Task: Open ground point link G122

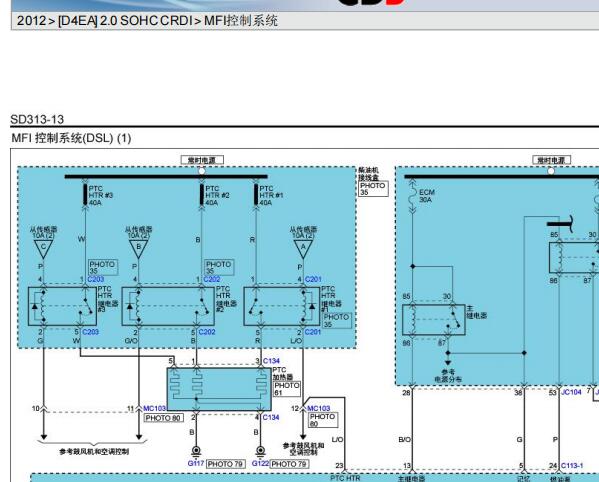Action: (261, 463)
